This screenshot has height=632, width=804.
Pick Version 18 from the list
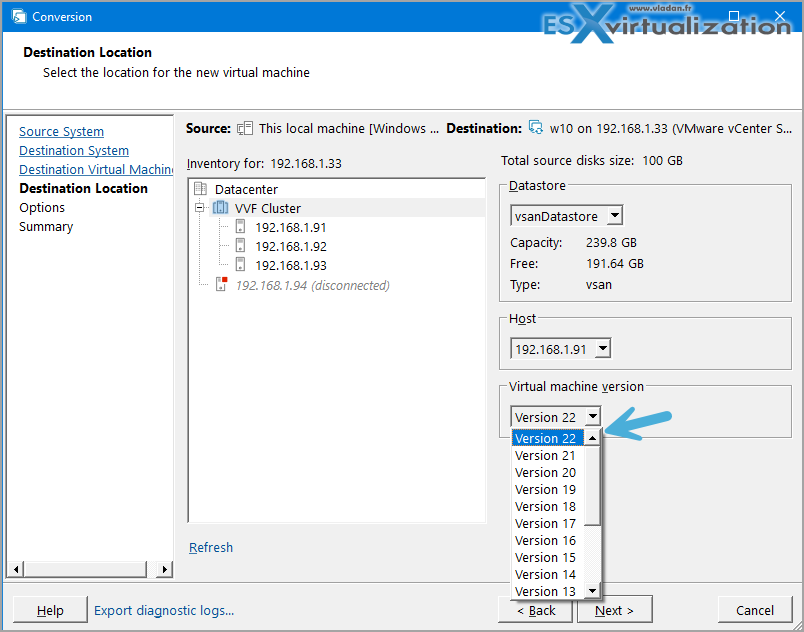548,506
